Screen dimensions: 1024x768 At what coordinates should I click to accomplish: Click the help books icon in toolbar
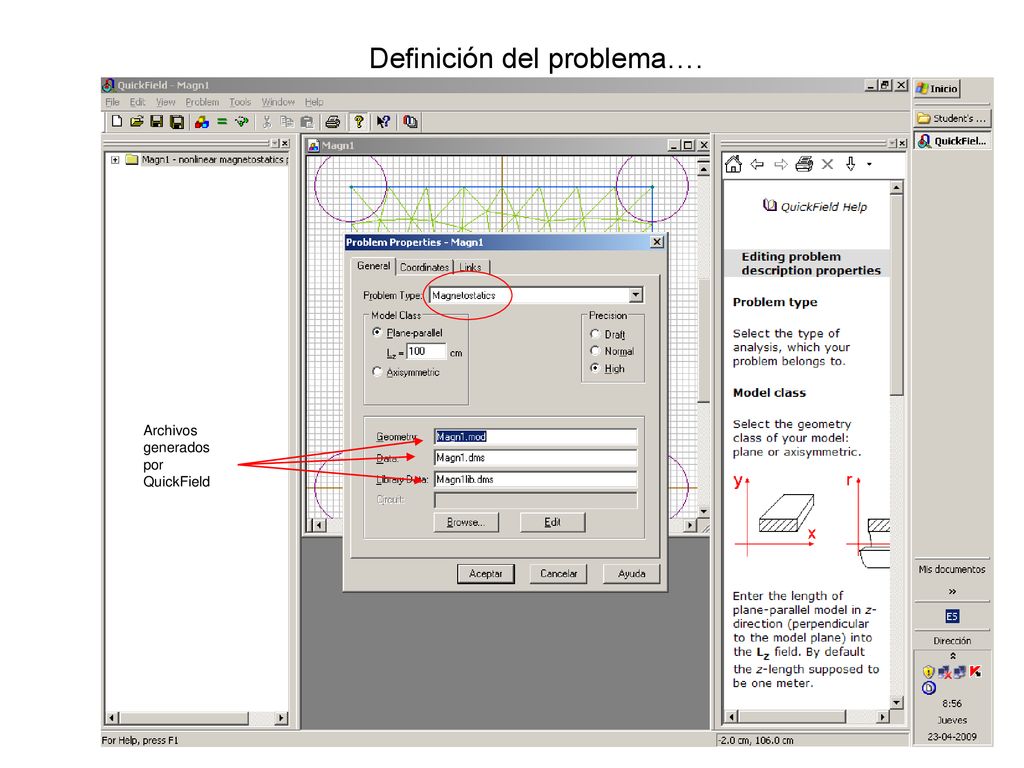click(410, 121)
